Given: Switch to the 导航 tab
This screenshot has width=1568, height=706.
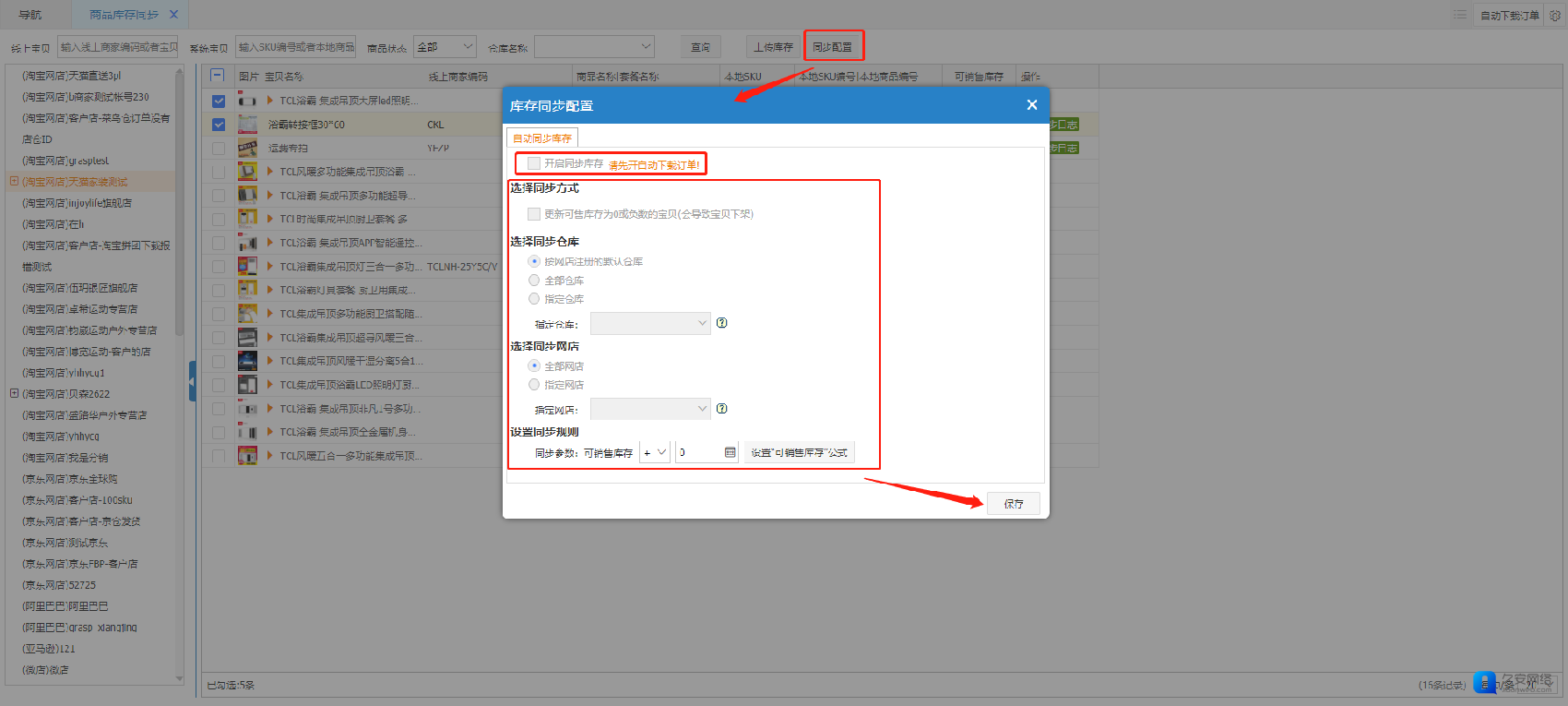Looking at the screenshot, I should (30, 15).
